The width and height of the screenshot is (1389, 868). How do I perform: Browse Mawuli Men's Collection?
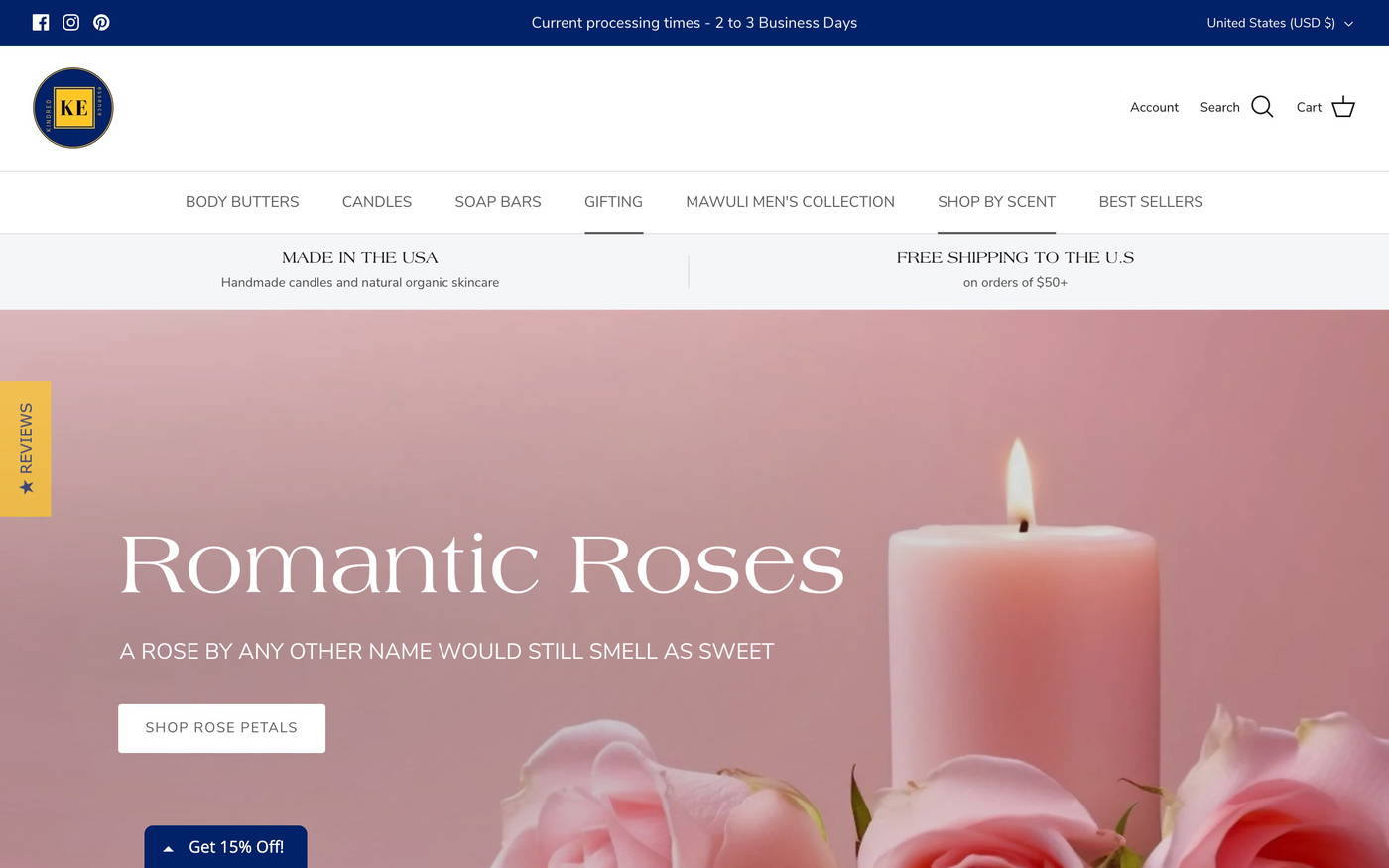coord(790,202)
